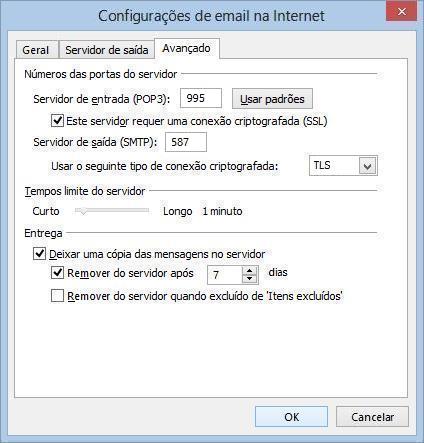The height and width of the screenshot is (443, 424).
Task: Click the days number field showing 7
Action: click(x=225, y=275)
